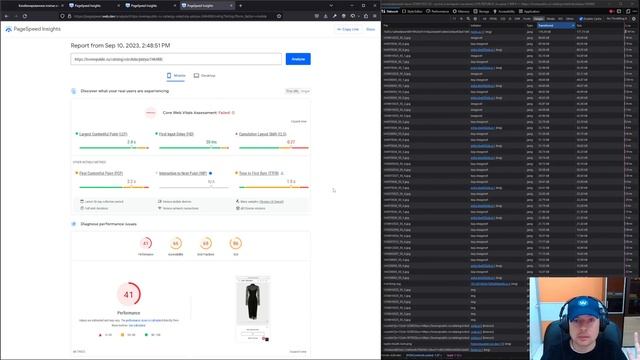The height and width of the screenshot is (360, 640).
Task: Open Time to First Byte (TTFB) link
Action: [x=259, y=173]
